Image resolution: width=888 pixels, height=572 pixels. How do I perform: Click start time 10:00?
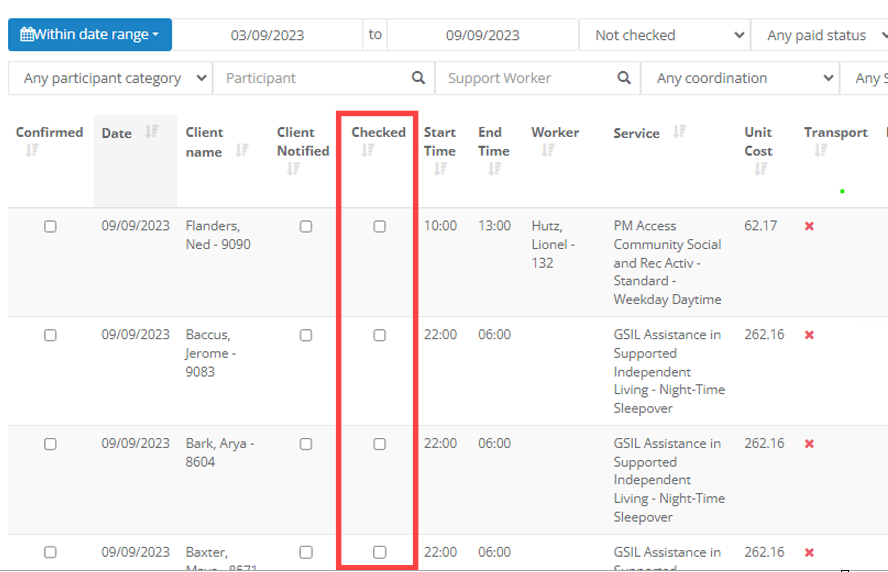click(440, 225)
